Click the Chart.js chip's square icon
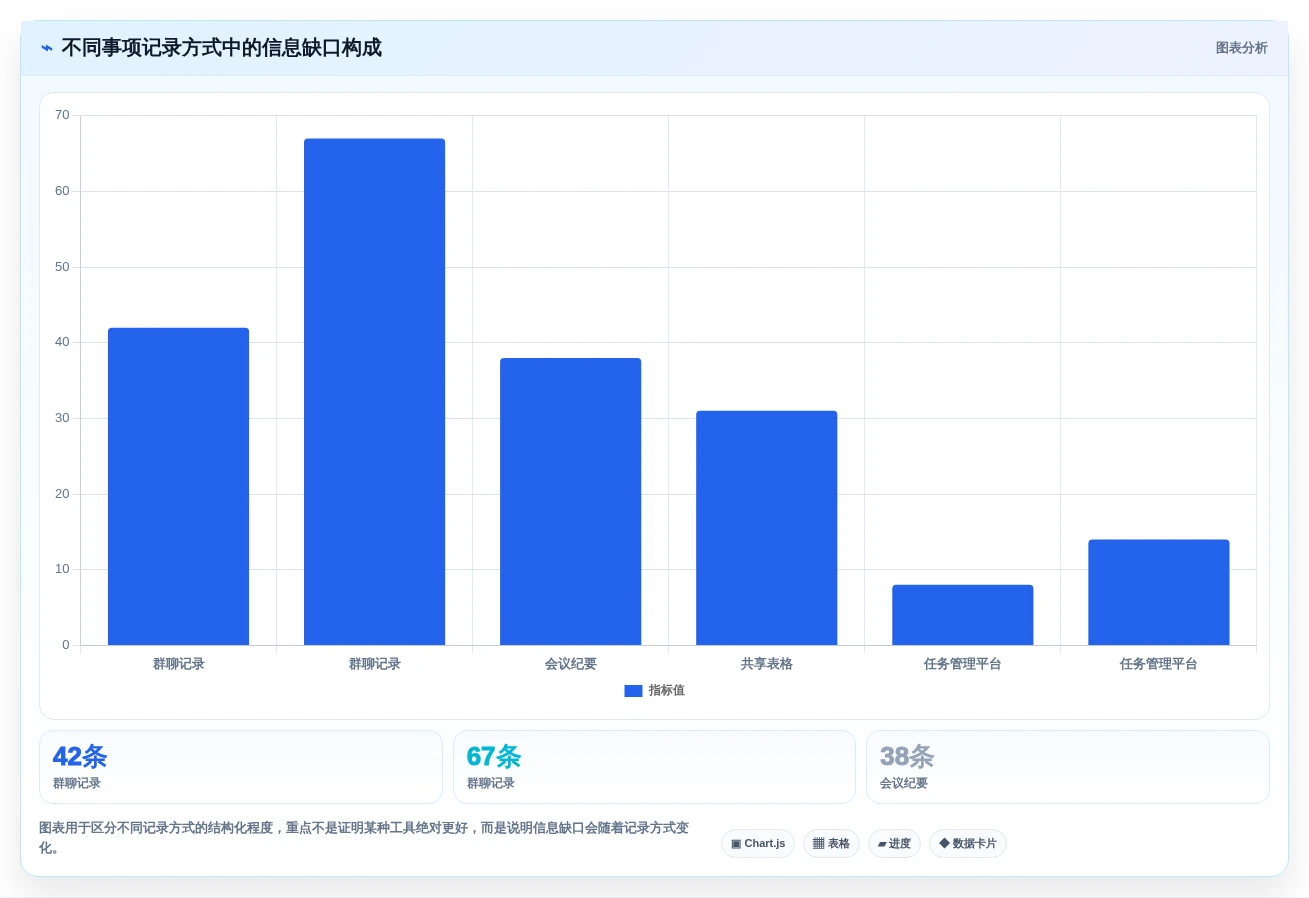1309x898 pixels. (x=736, y=844)
